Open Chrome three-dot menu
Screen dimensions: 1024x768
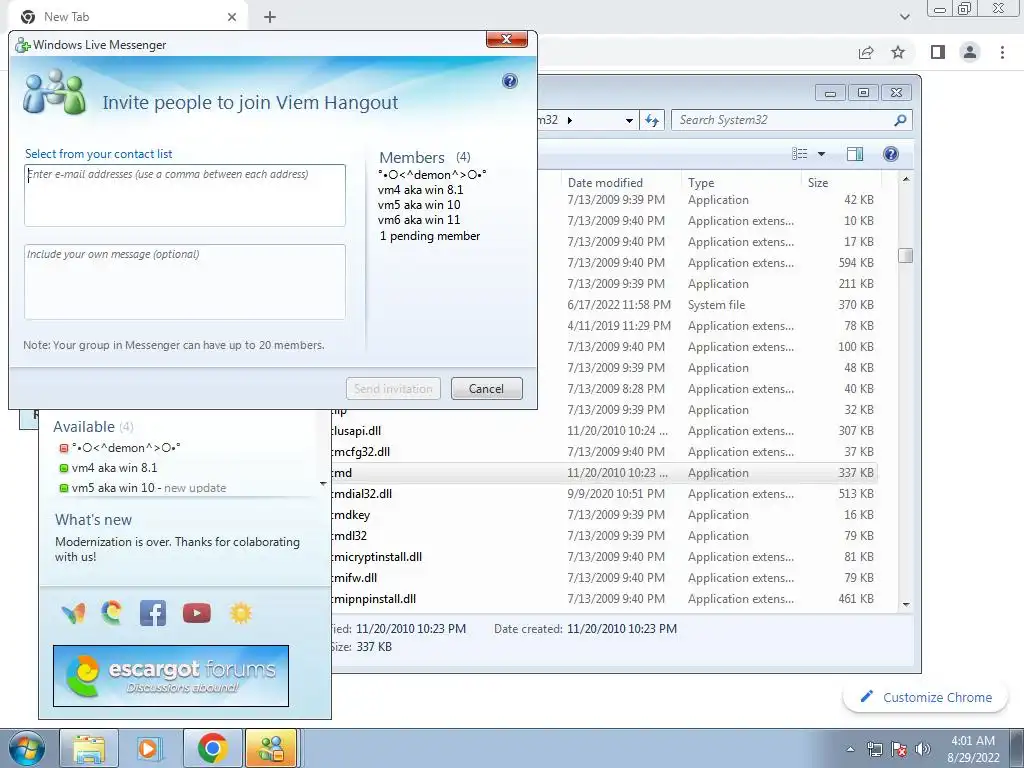point(1002,52)
